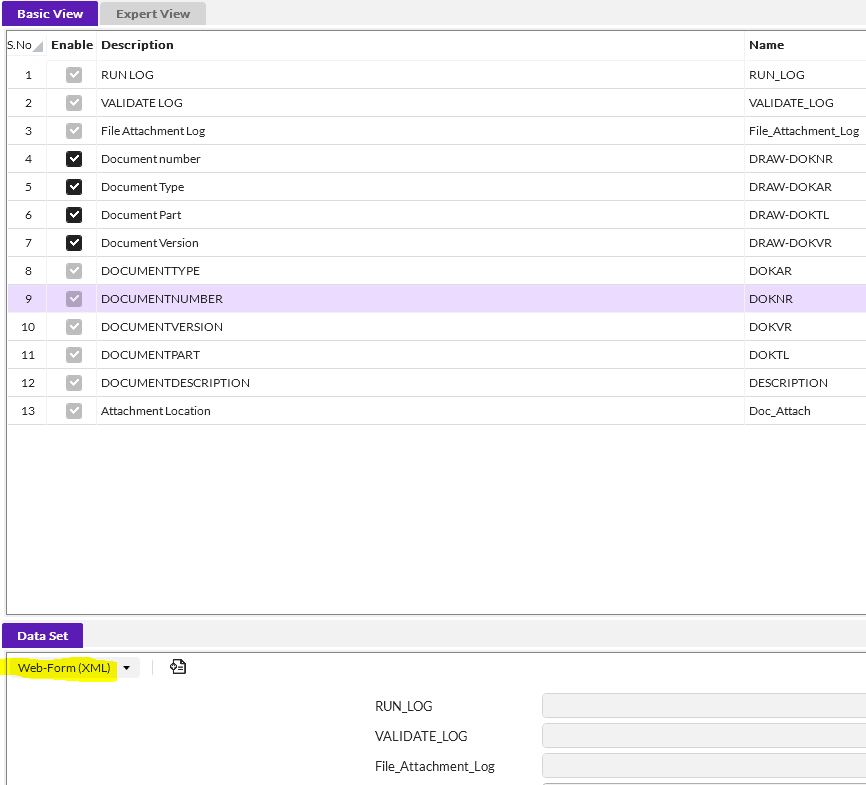This screenshot has height=785, width=866.
Task: Select the DOCUMENTNUMBER row
Action: tap(400, 299)
